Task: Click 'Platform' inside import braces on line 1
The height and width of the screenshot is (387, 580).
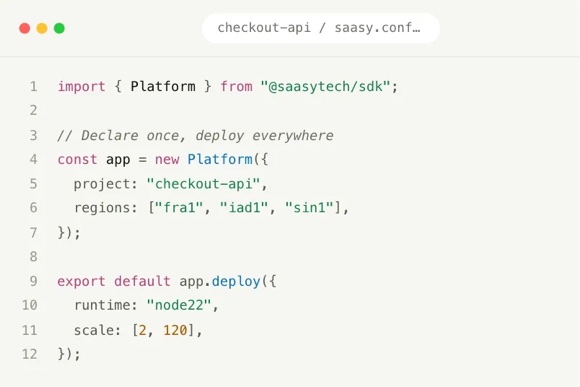Action: (163, 87)
